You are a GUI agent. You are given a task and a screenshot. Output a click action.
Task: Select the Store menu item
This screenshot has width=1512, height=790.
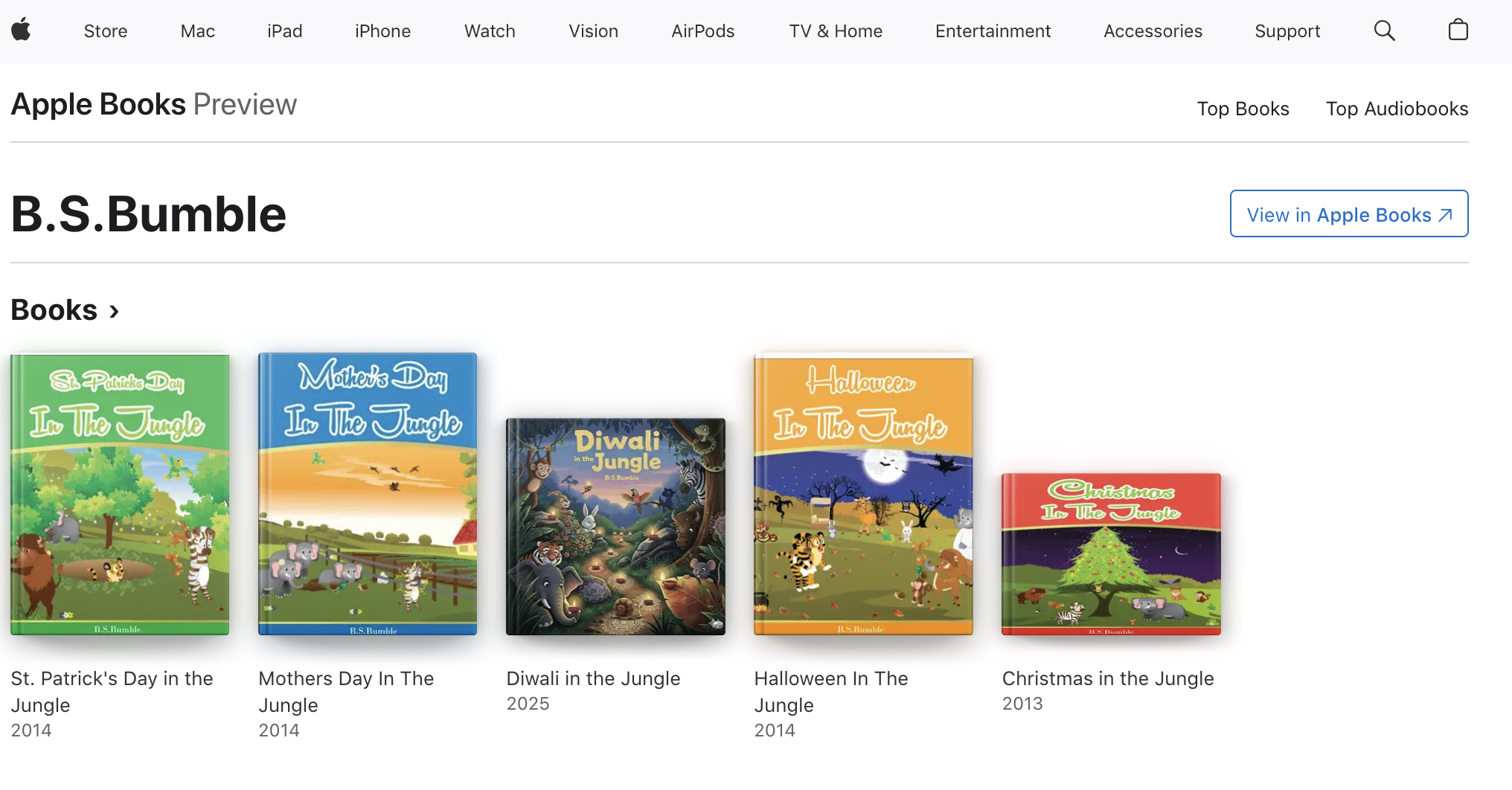click(106, 31)
